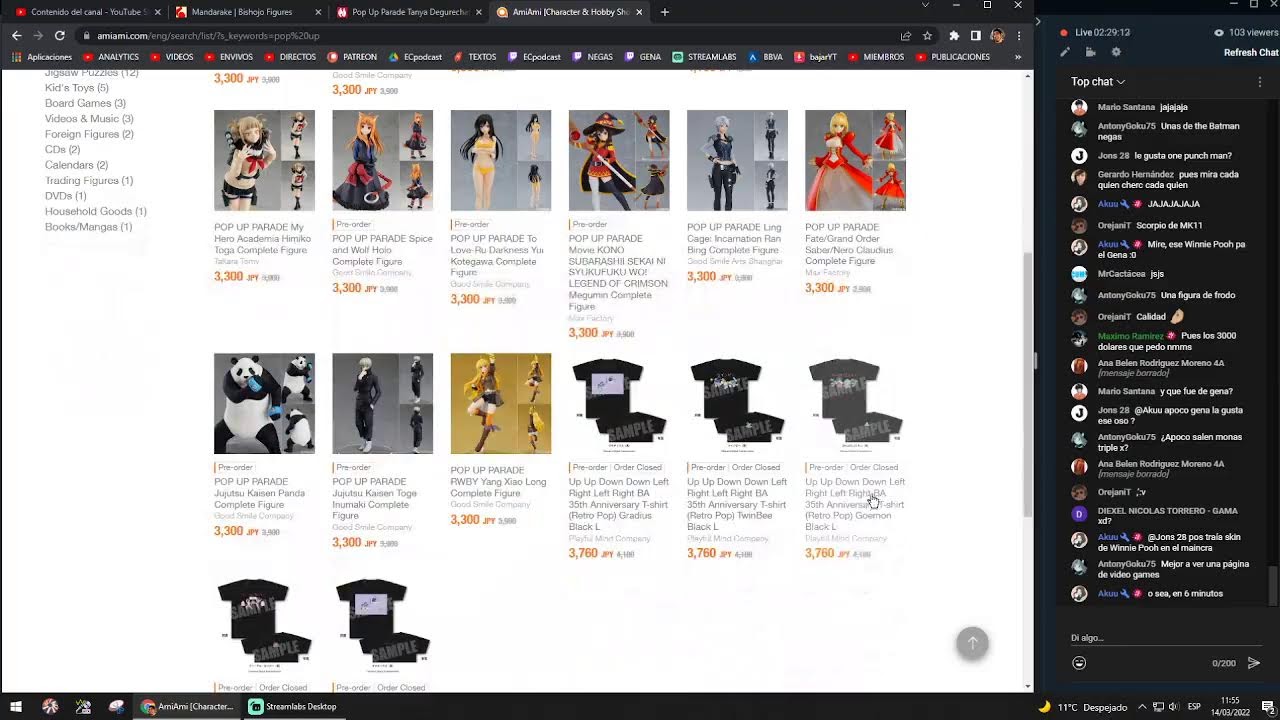Open the RWBY Yang Xiao Long thumbnail

pyautogui.click(x=500, y=404)
